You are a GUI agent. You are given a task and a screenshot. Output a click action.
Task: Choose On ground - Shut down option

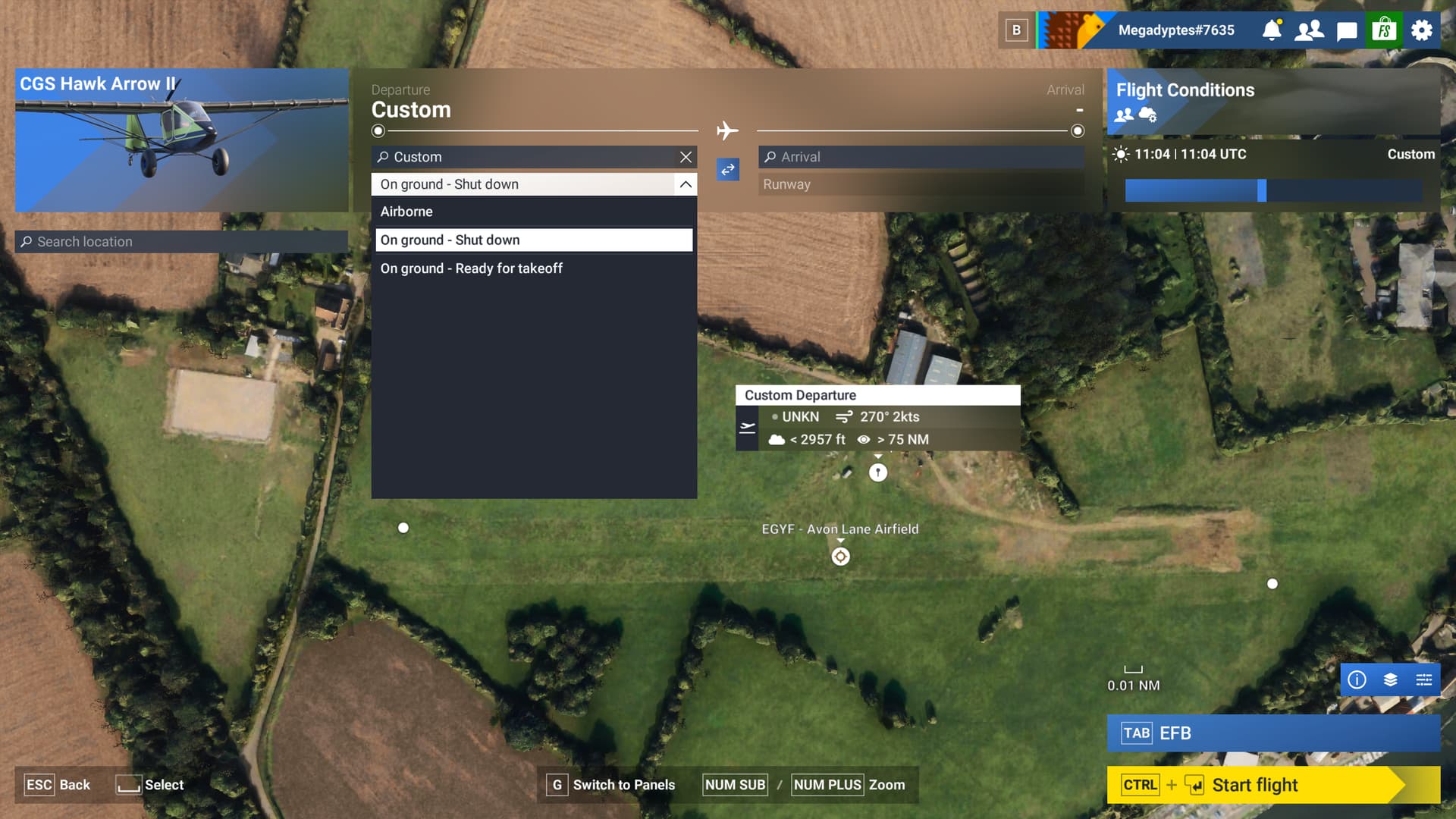pyautogui.click(x=534, y=240)
